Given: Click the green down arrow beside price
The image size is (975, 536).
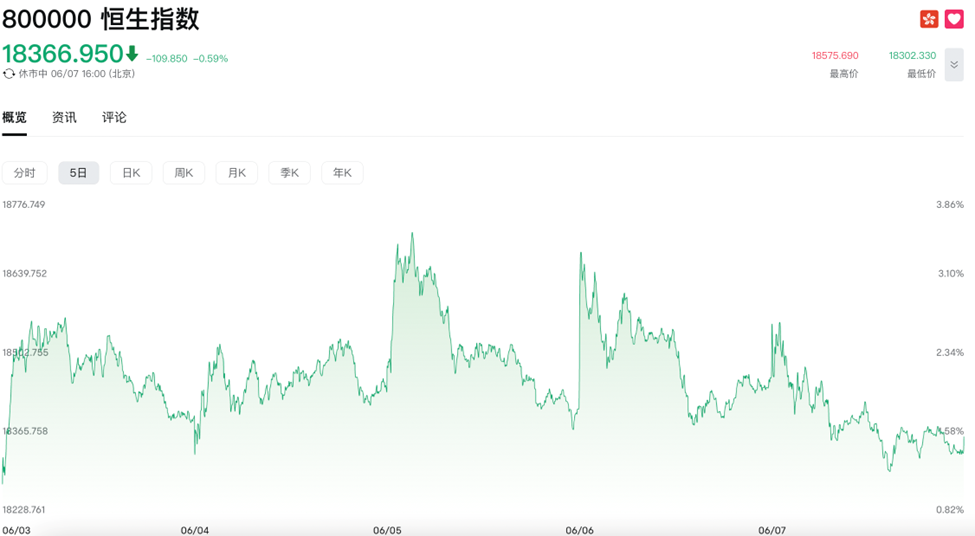Looking at the screenshot, I should click(132, 54).
